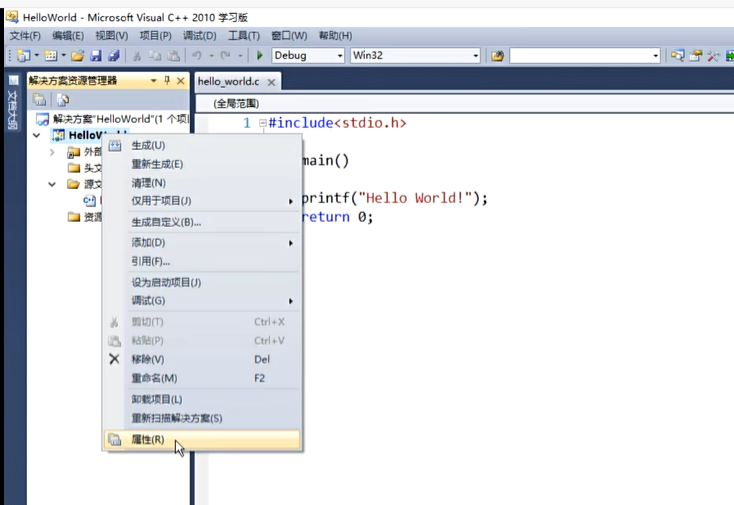Pin the Solution Explorer panel with the pushpin icon
734x505 pixels.
tap(167, 81)
